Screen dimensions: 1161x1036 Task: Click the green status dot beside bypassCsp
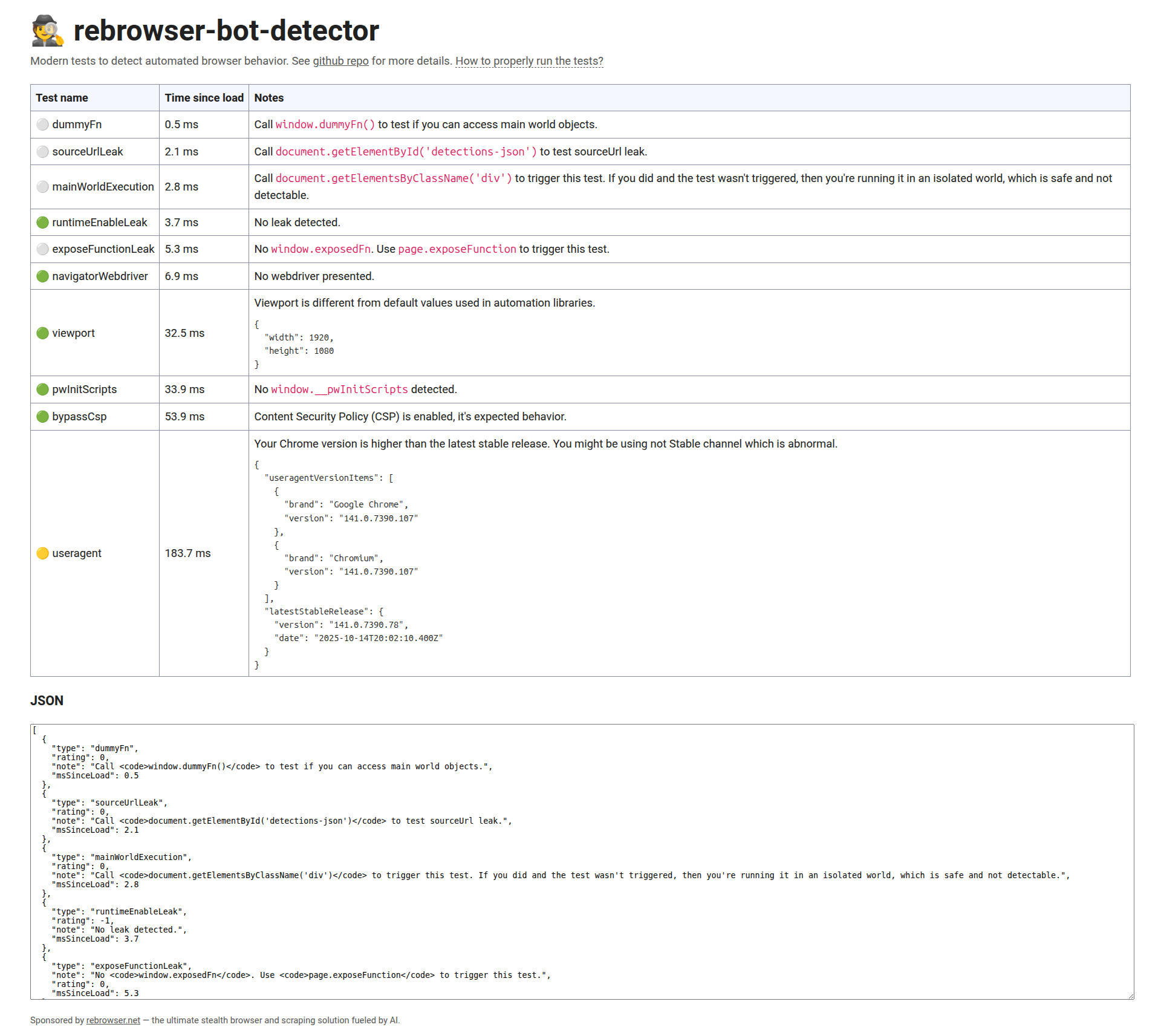point(42,417)
